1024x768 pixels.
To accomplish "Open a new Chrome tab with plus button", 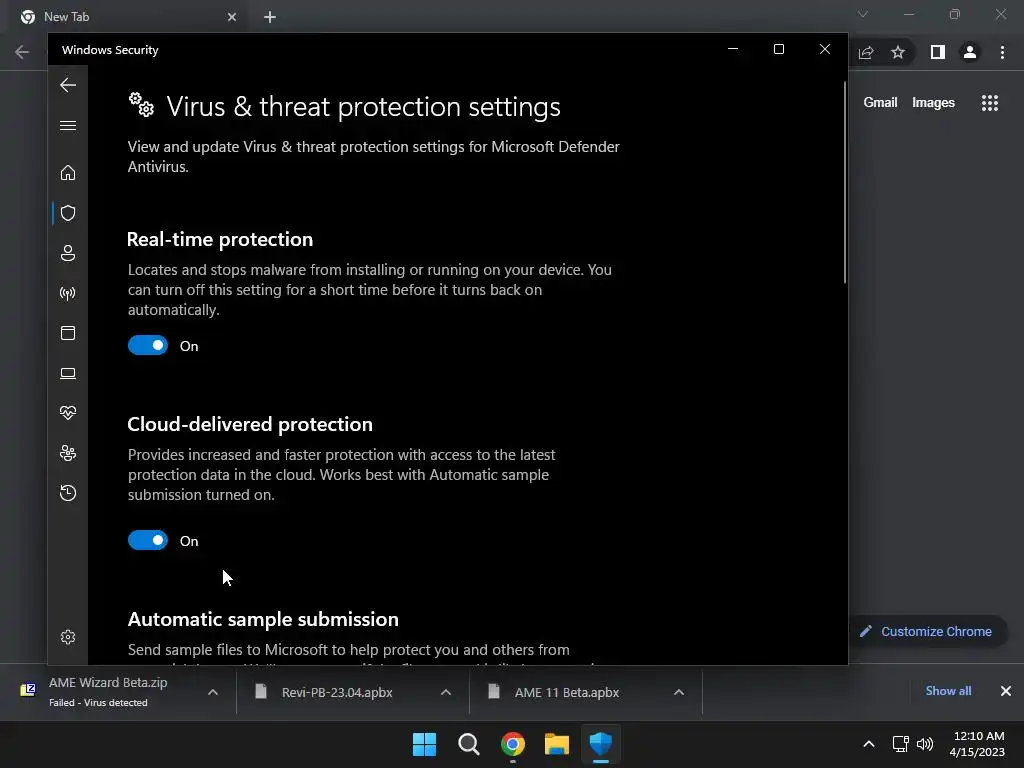I will [x=270, y=17].
